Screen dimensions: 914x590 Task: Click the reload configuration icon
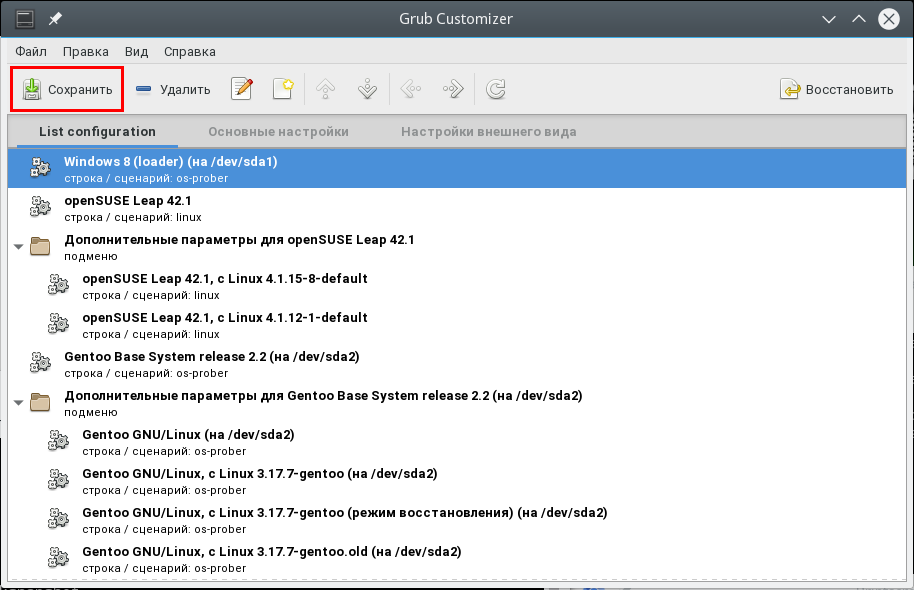(x=495, y=89)
